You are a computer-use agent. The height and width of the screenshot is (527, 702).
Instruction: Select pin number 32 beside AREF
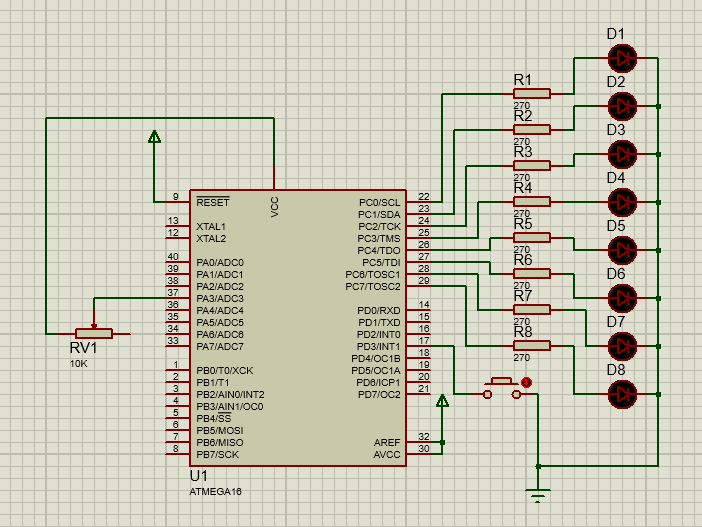click(x=424, y=436)
